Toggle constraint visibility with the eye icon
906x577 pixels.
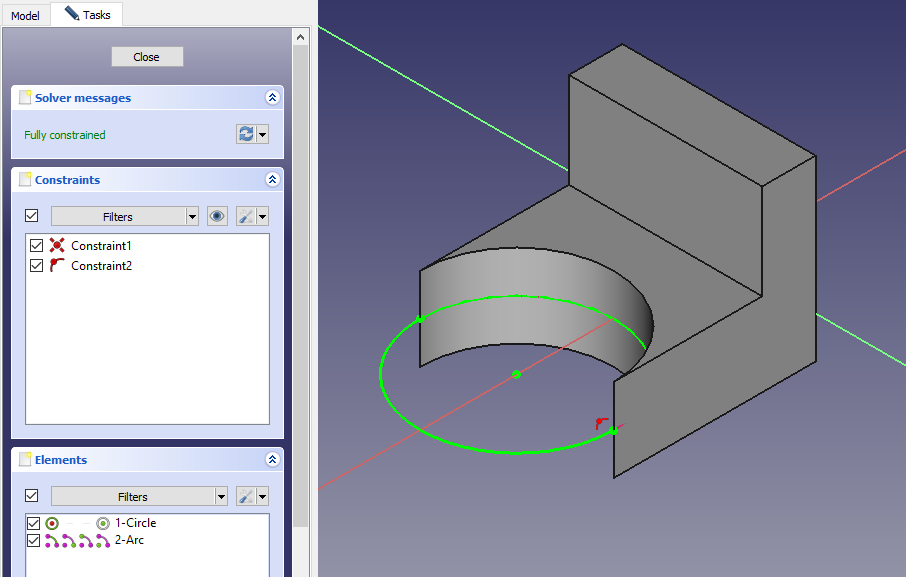click(x=217, y=216)
